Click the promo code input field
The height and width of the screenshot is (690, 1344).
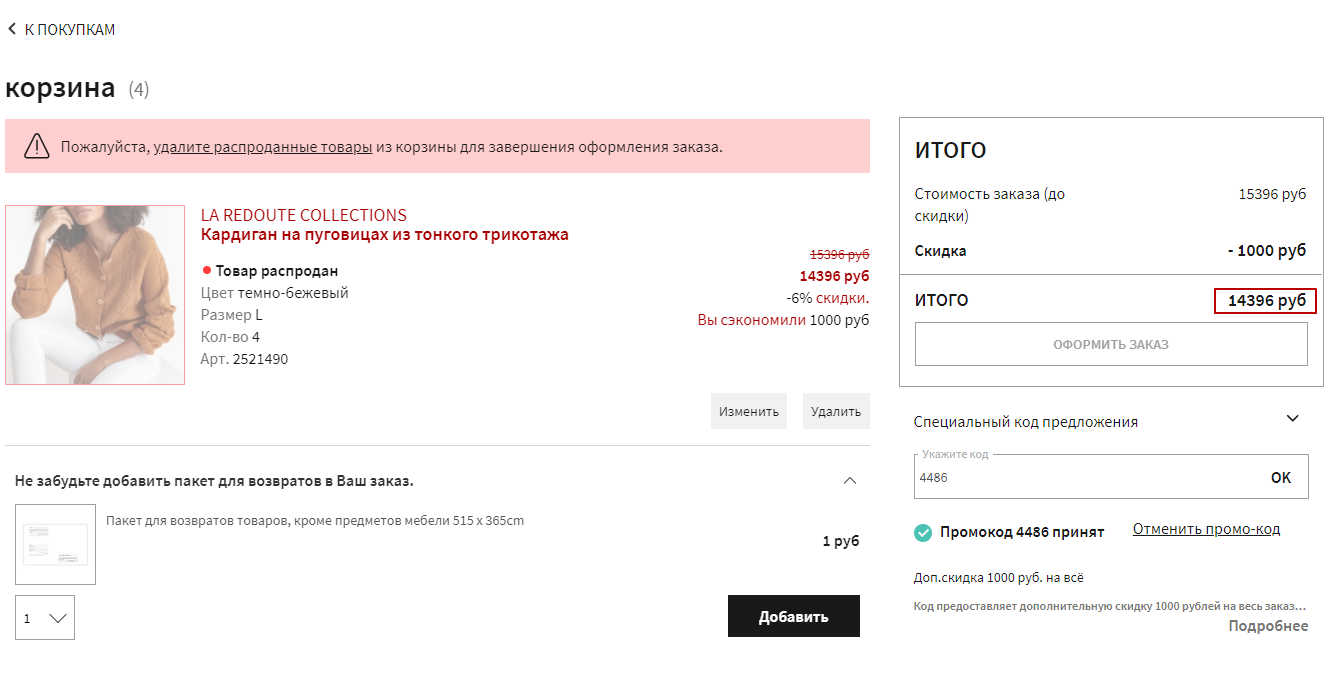pos(1085,478)
